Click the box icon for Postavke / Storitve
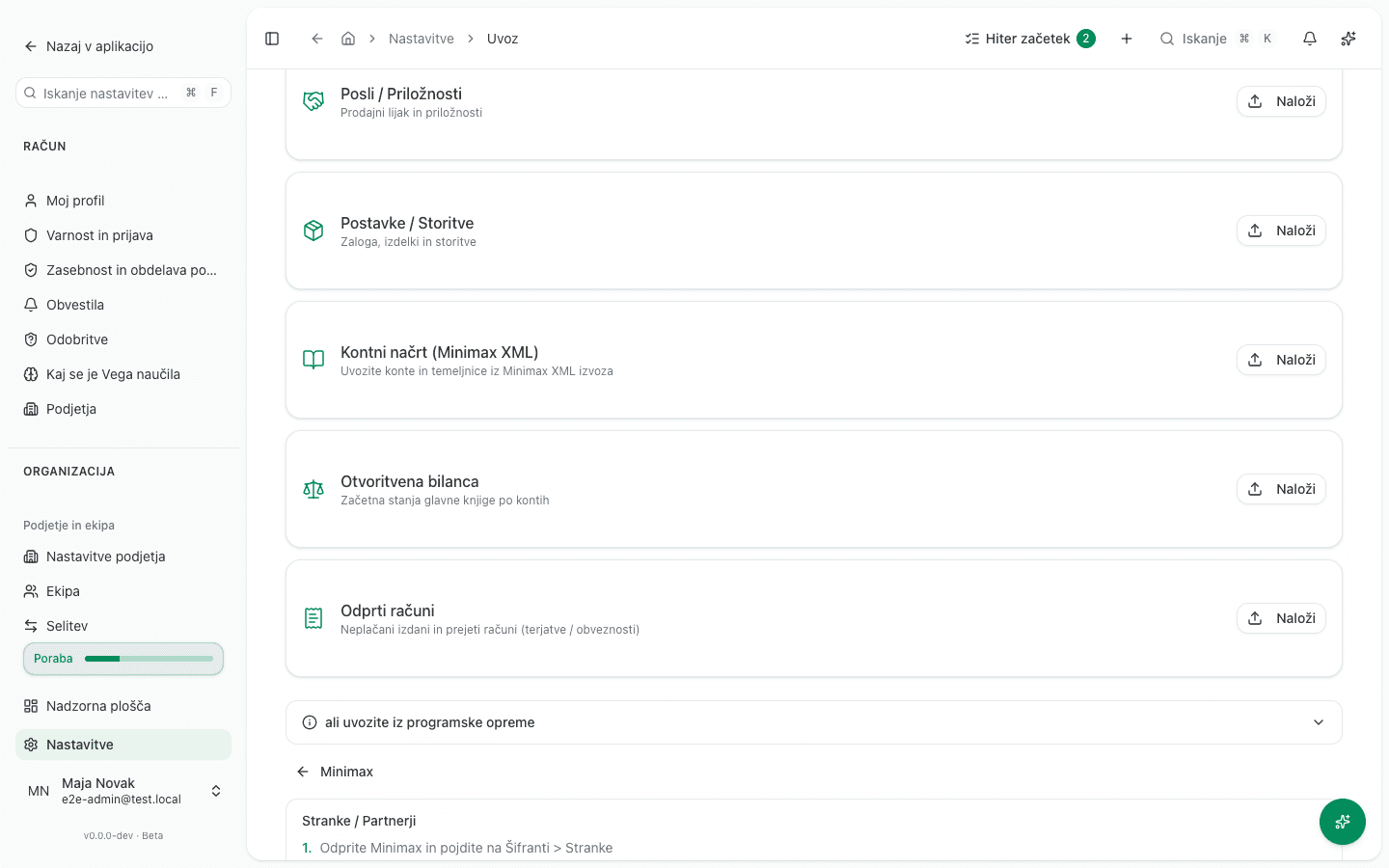1389x868 pixels. coord(313,231)
